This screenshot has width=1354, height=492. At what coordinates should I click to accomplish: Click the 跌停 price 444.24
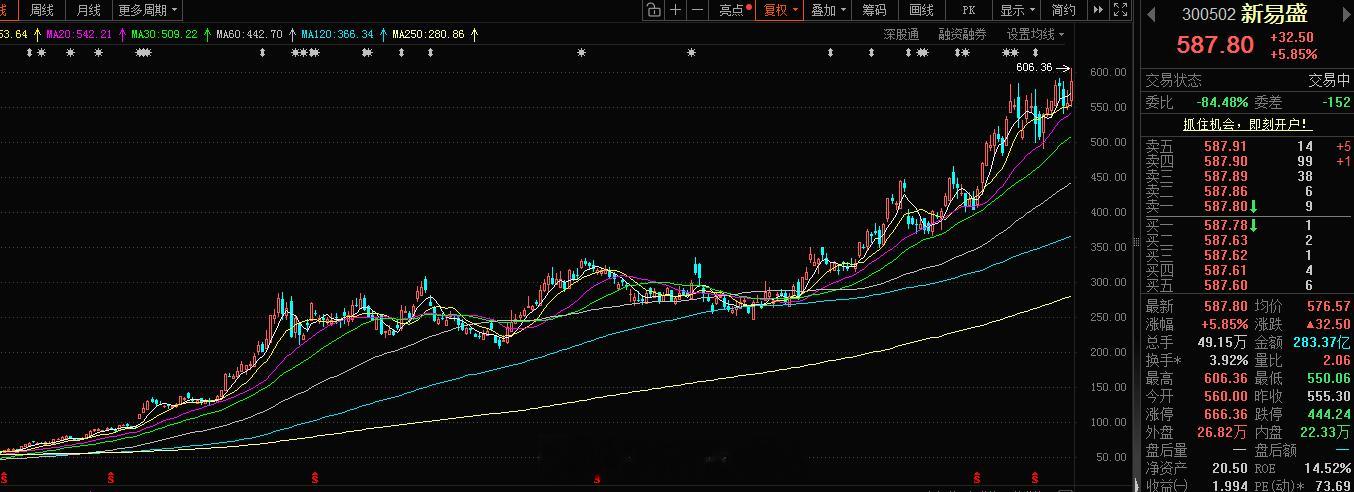pyautogui.click(x=1328, y=414)
